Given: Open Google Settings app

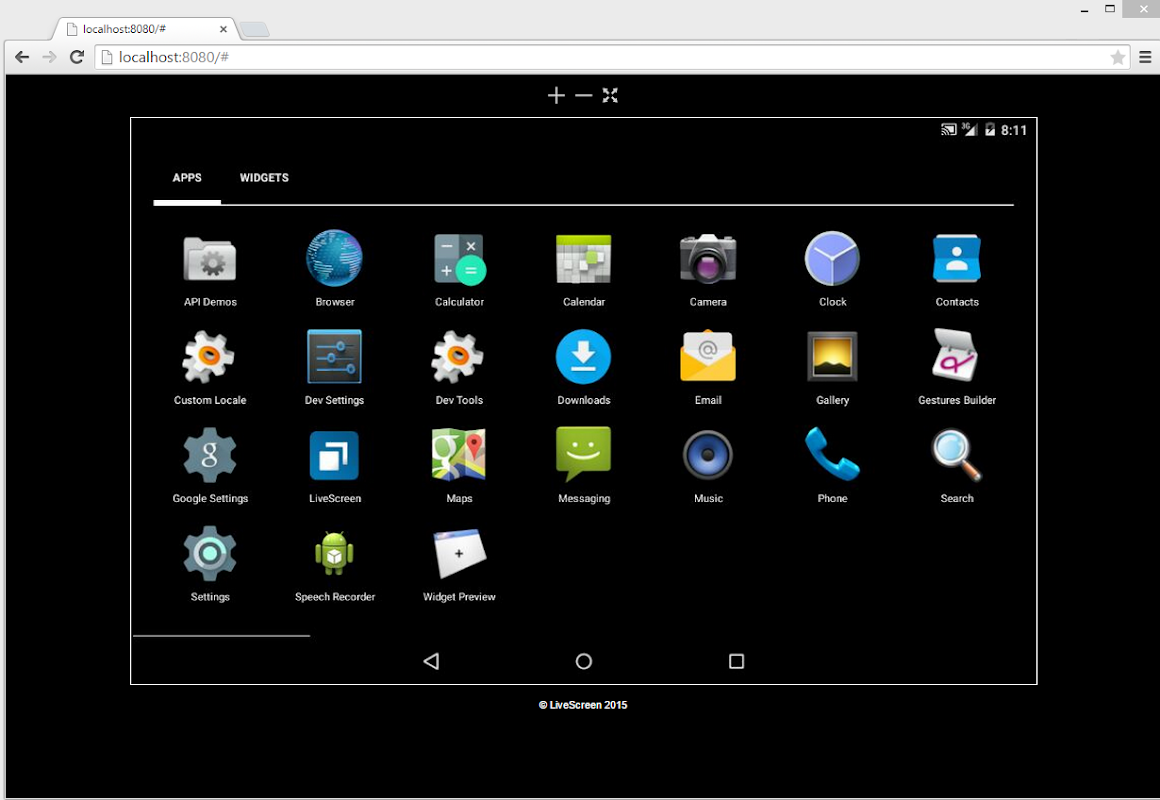Looking at the screenshot, I should [x=210, y=455].
